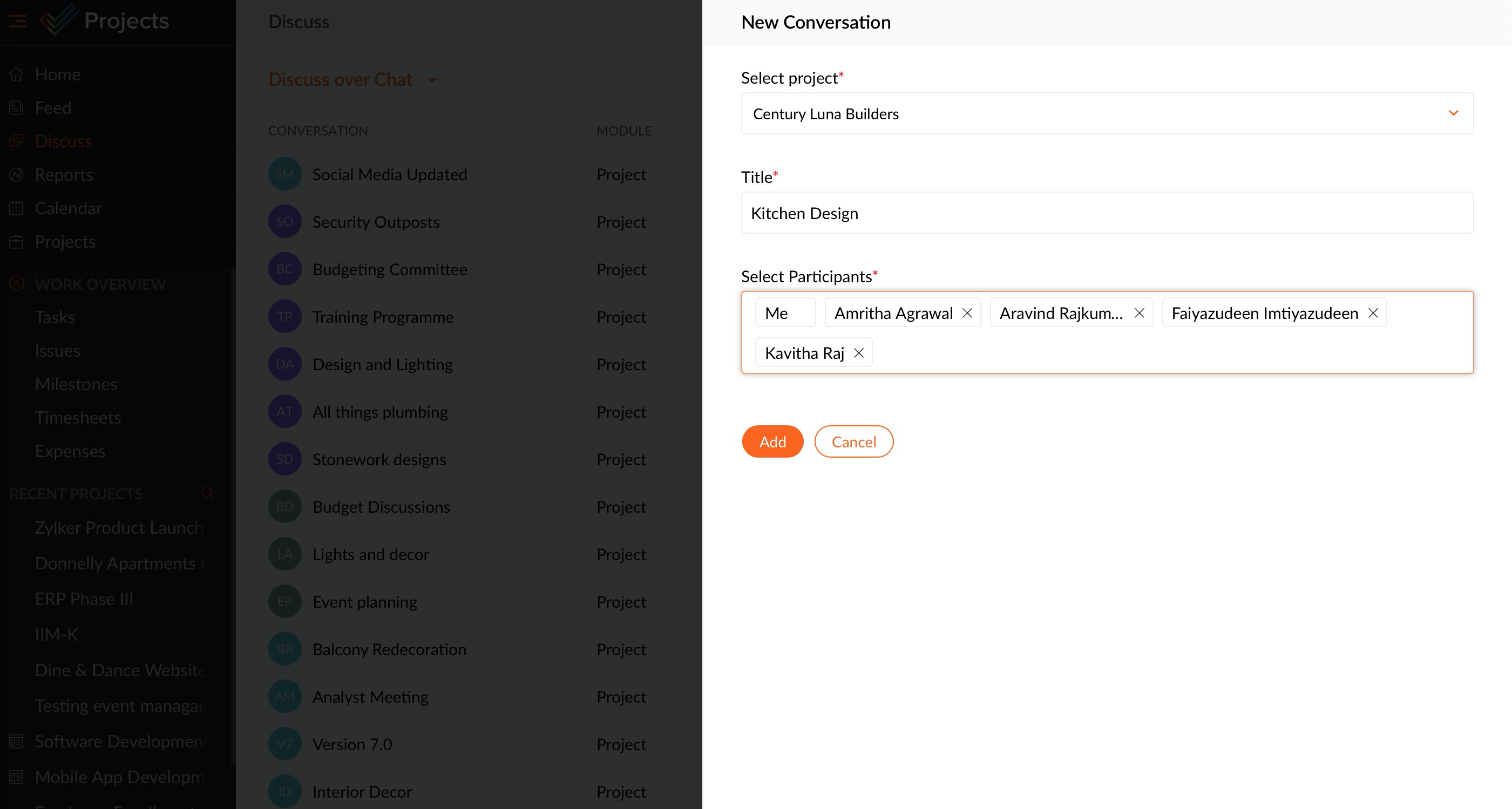
Task: Remove Faiyazudeen Imtiyazudeen participant chip
Action: click(1373, 313)
